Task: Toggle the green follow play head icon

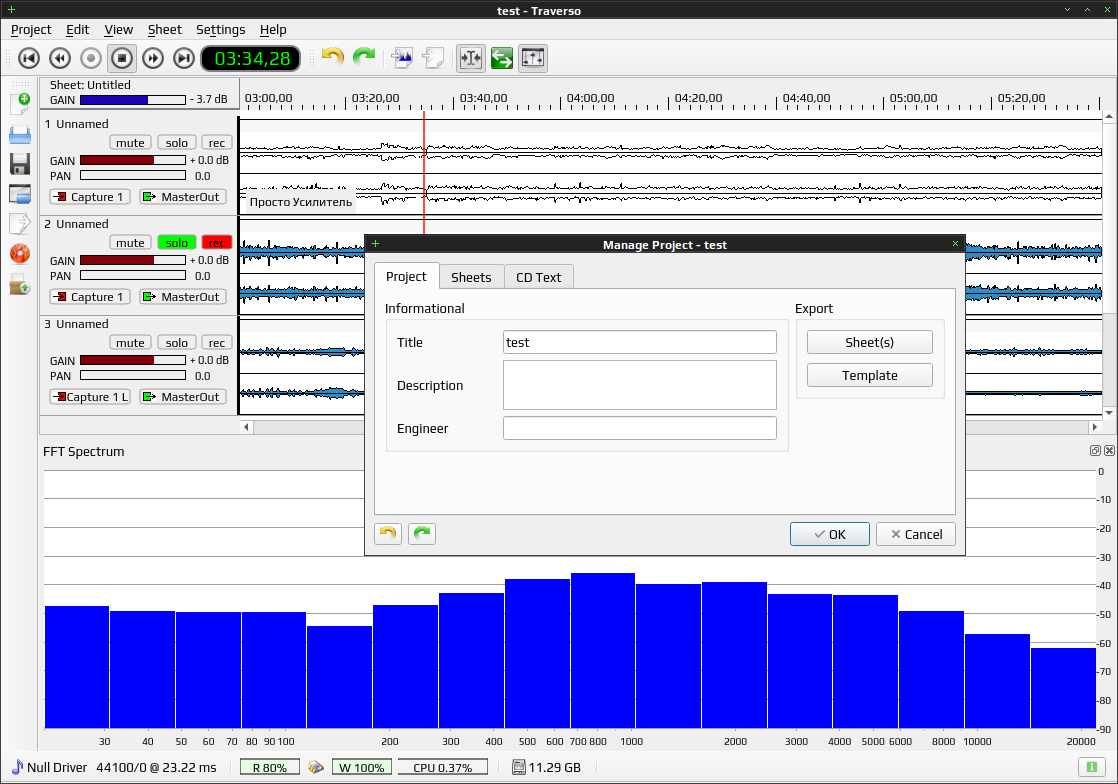Action: [502, 58]
